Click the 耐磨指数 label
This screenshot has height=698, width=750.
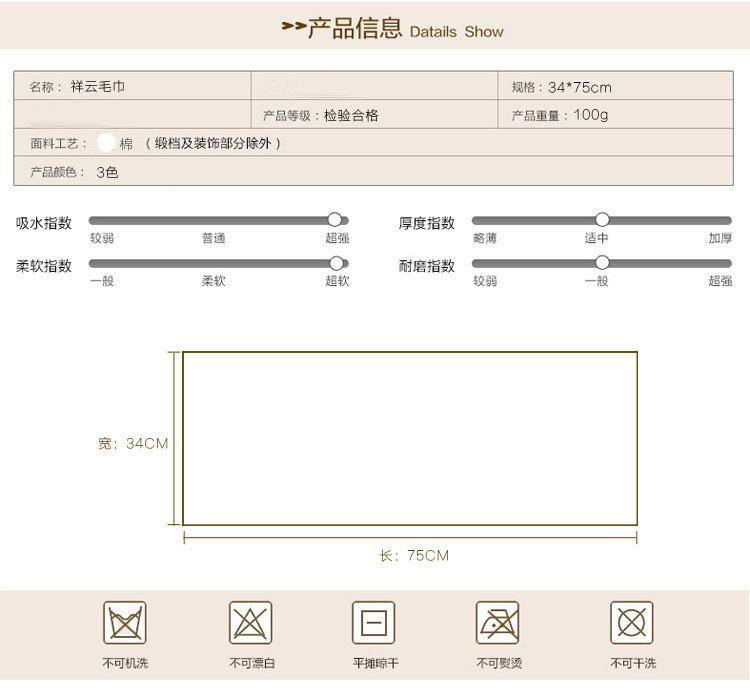tap(427, 266)
